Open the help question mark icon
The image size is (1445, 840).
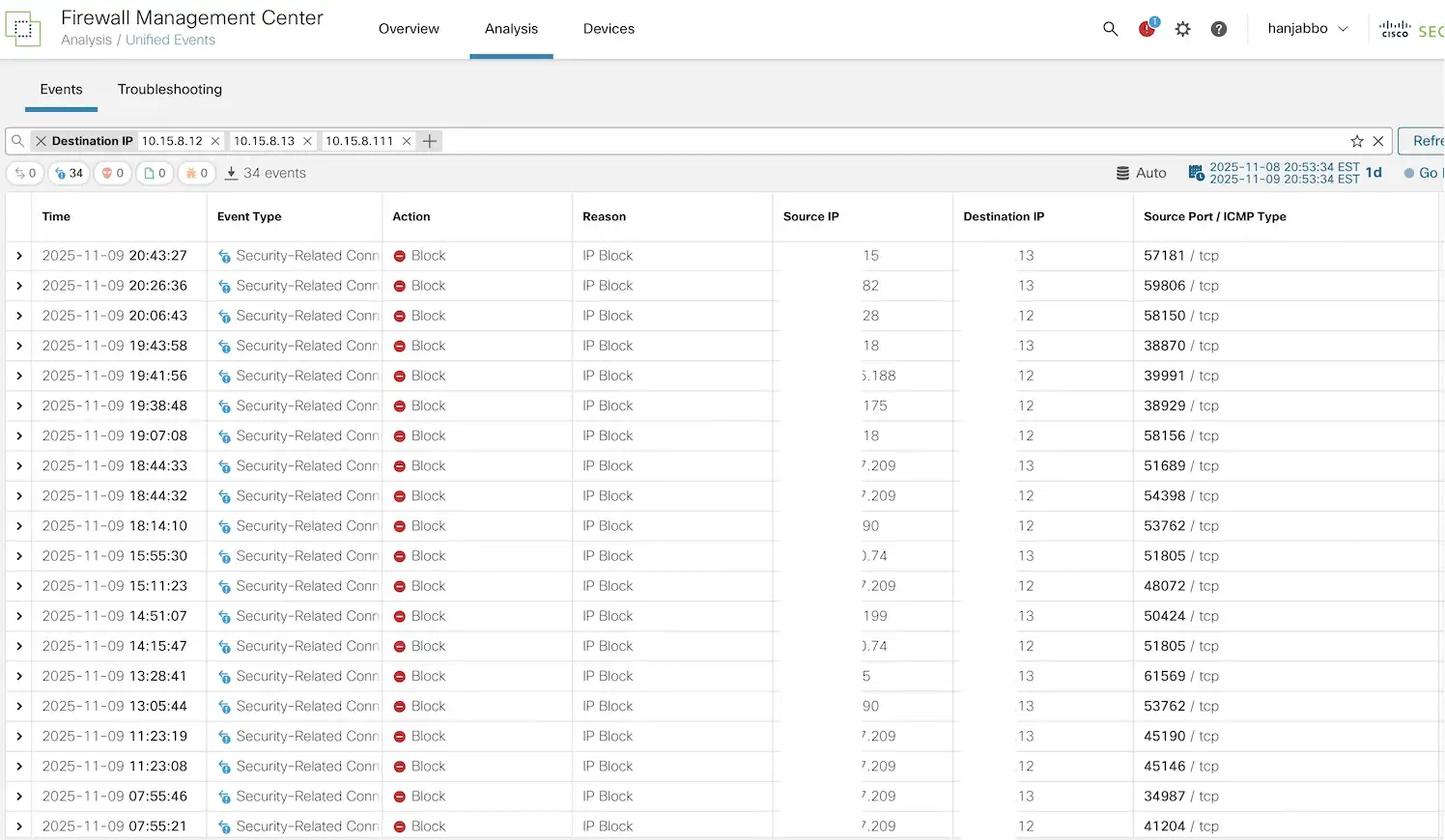coord(1219,29)
